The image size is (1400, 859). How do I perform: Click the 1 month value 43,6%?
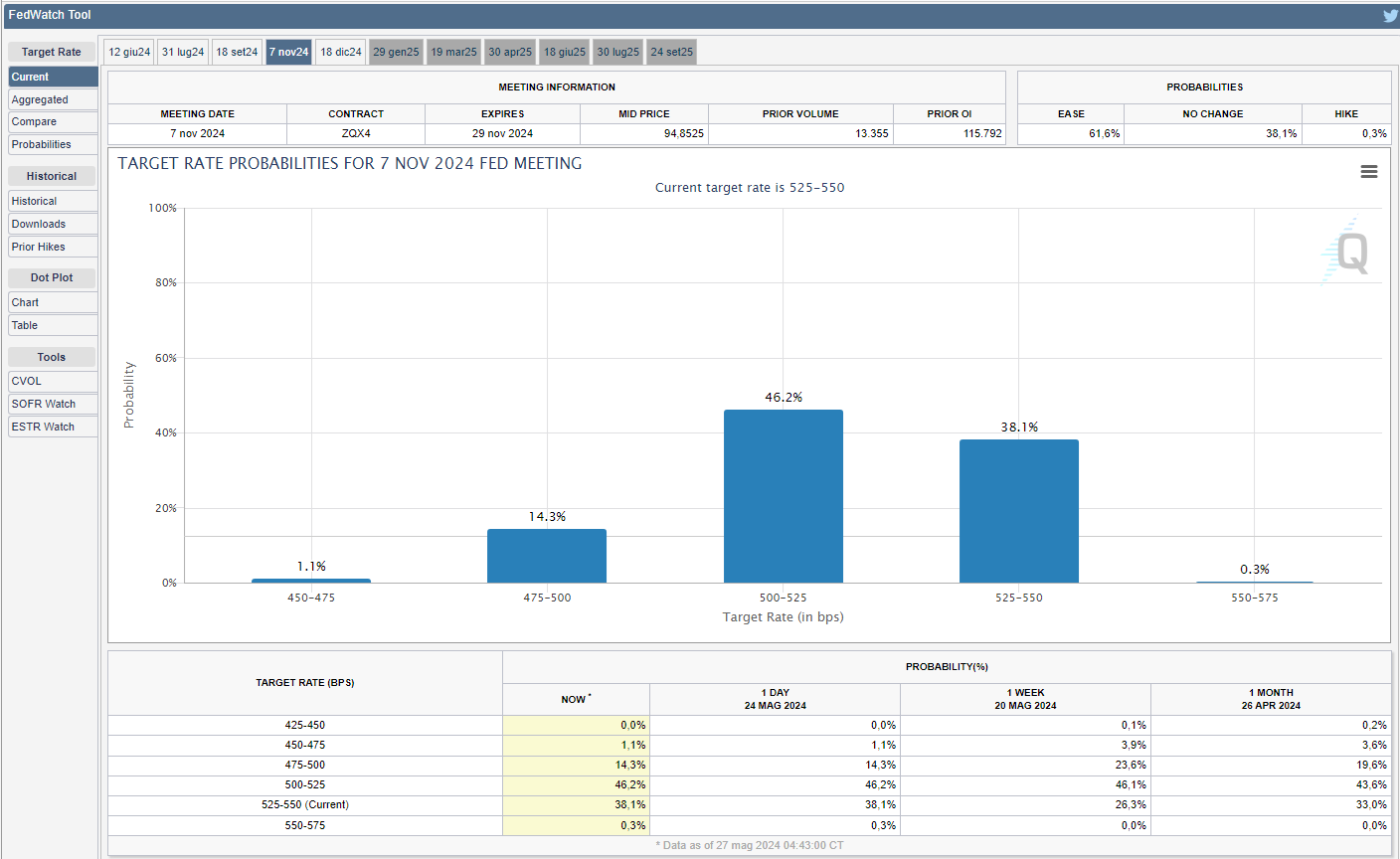coord(1371,784)
